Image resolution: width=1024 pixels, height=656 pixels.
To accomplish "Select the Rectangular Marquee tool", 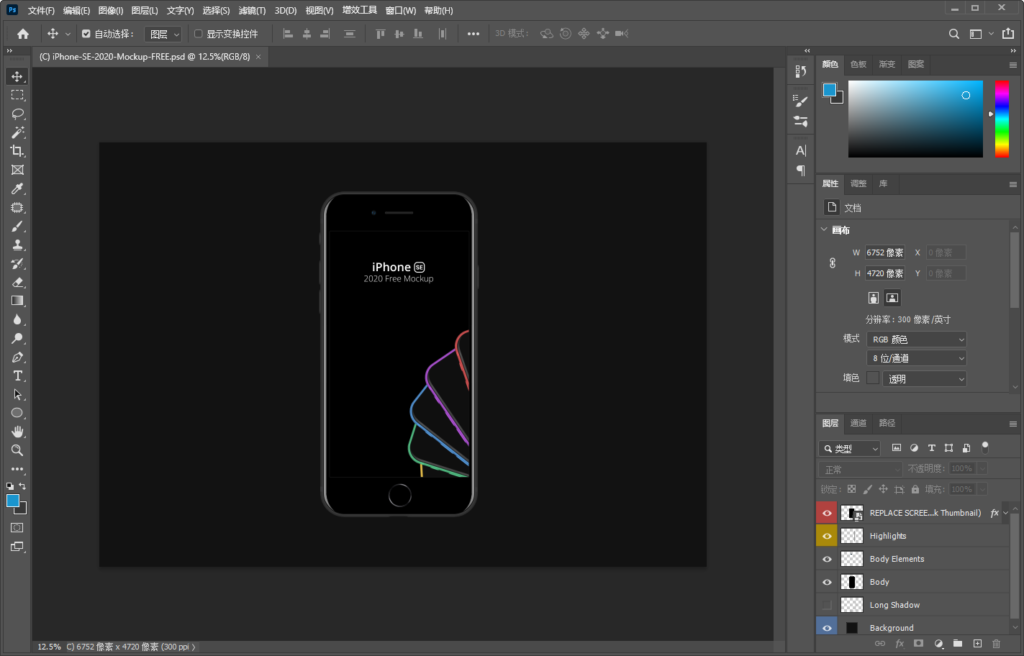I will click(17, 95).
